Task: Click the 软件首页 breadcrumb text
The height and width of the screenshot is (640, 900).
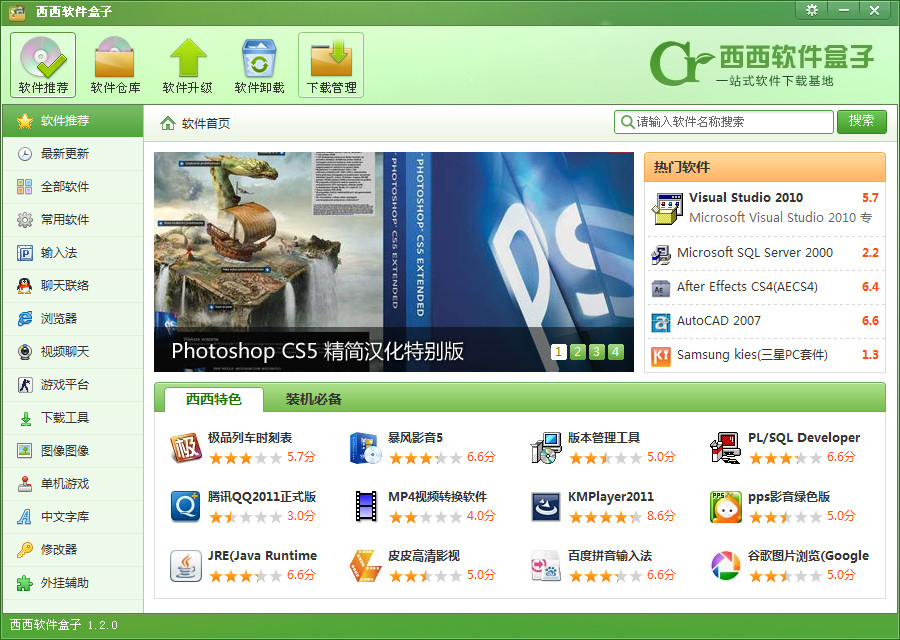Action: pyautogui.click(x=205, y=123)
